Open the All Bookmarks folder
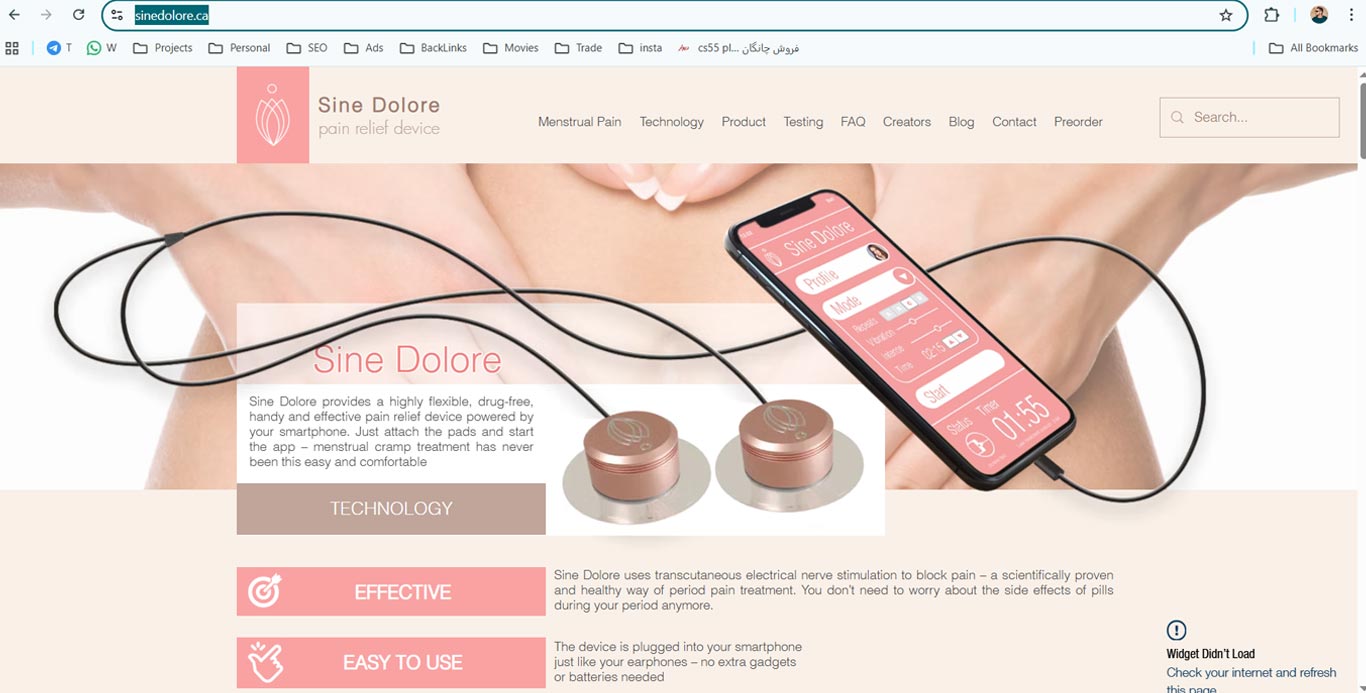 (1313, 48)
